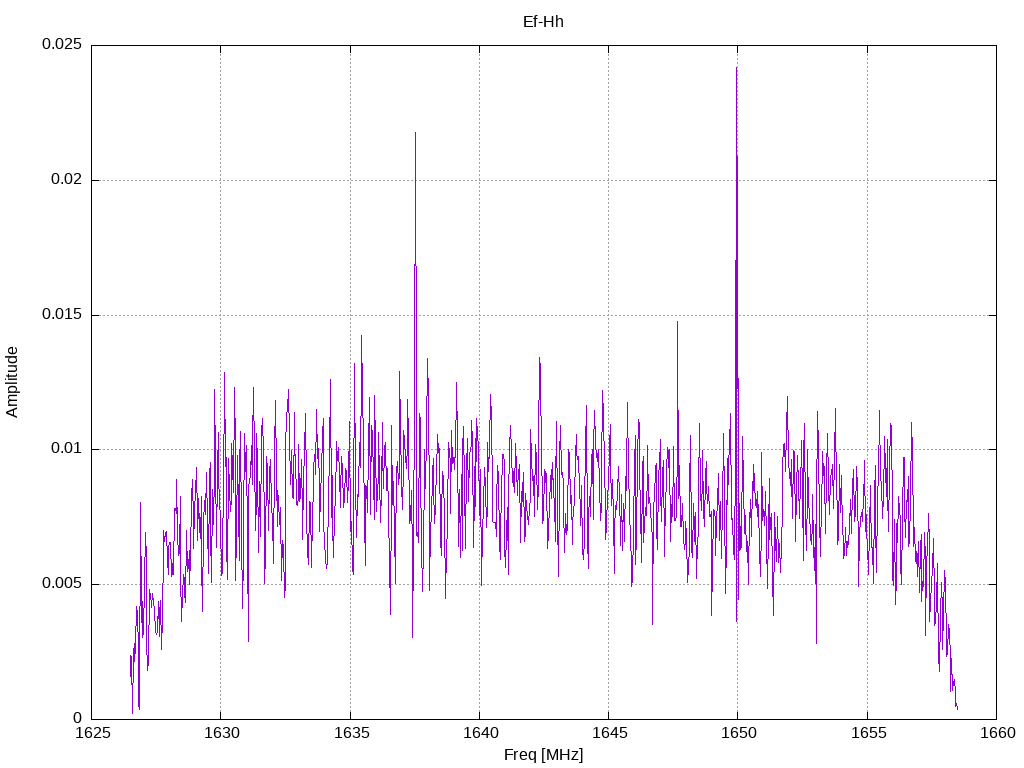Click the spike peak near 1637.5 MHz
The image size is (1024, 768).
click(x=415, y=134)
